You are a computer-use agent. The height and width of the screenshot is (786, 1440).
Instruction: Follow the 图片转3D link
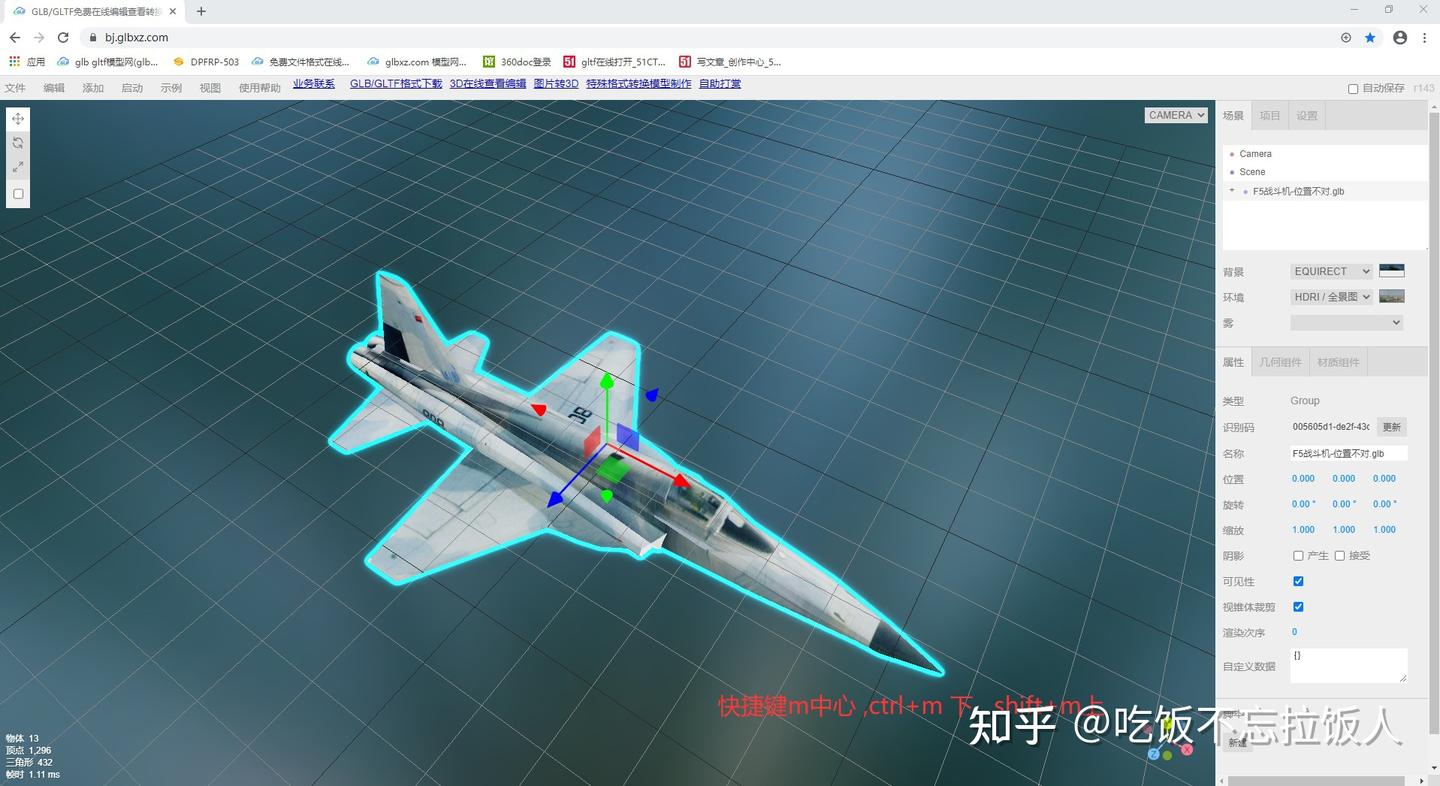556,84
